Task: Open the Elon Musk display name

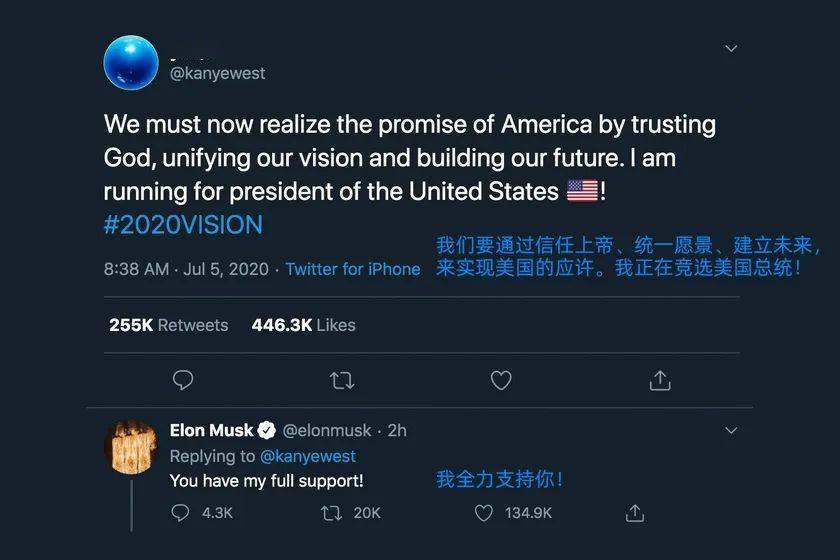Action: click(211, 431)
